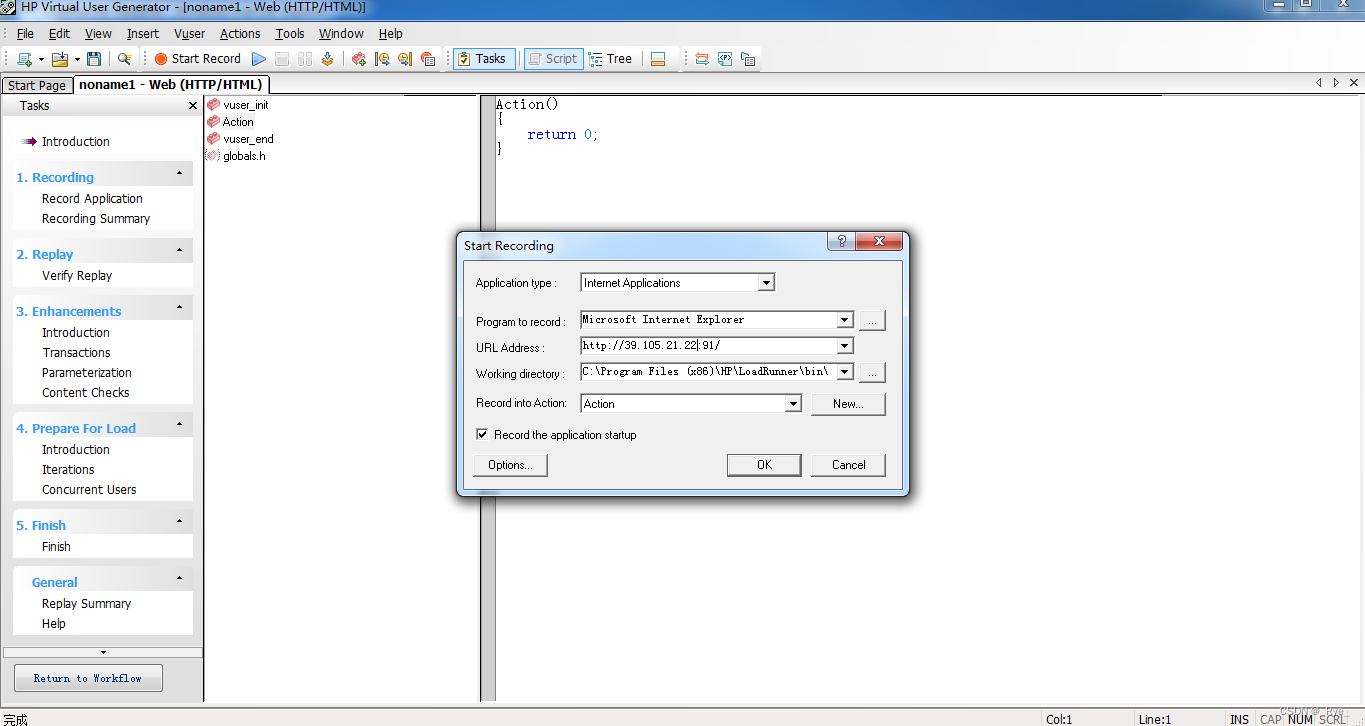The image size is (1365, 726).
Task: Select the noname1 - Web (HTTP/HTML) tab
Action: [x=171, y=85]
